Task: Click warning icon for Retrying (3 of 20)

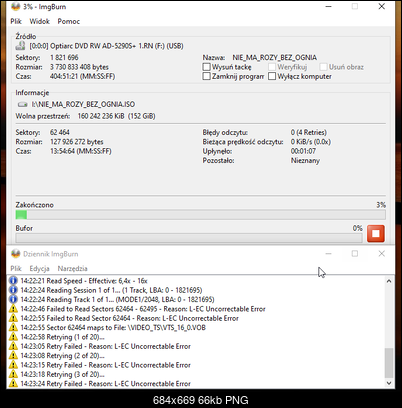Action: click(x=13, y=374)
